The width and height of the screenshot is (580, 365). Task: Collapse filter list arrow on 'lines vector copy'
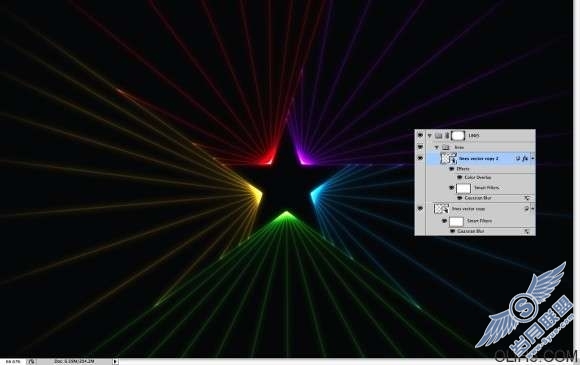pos(533,209)
